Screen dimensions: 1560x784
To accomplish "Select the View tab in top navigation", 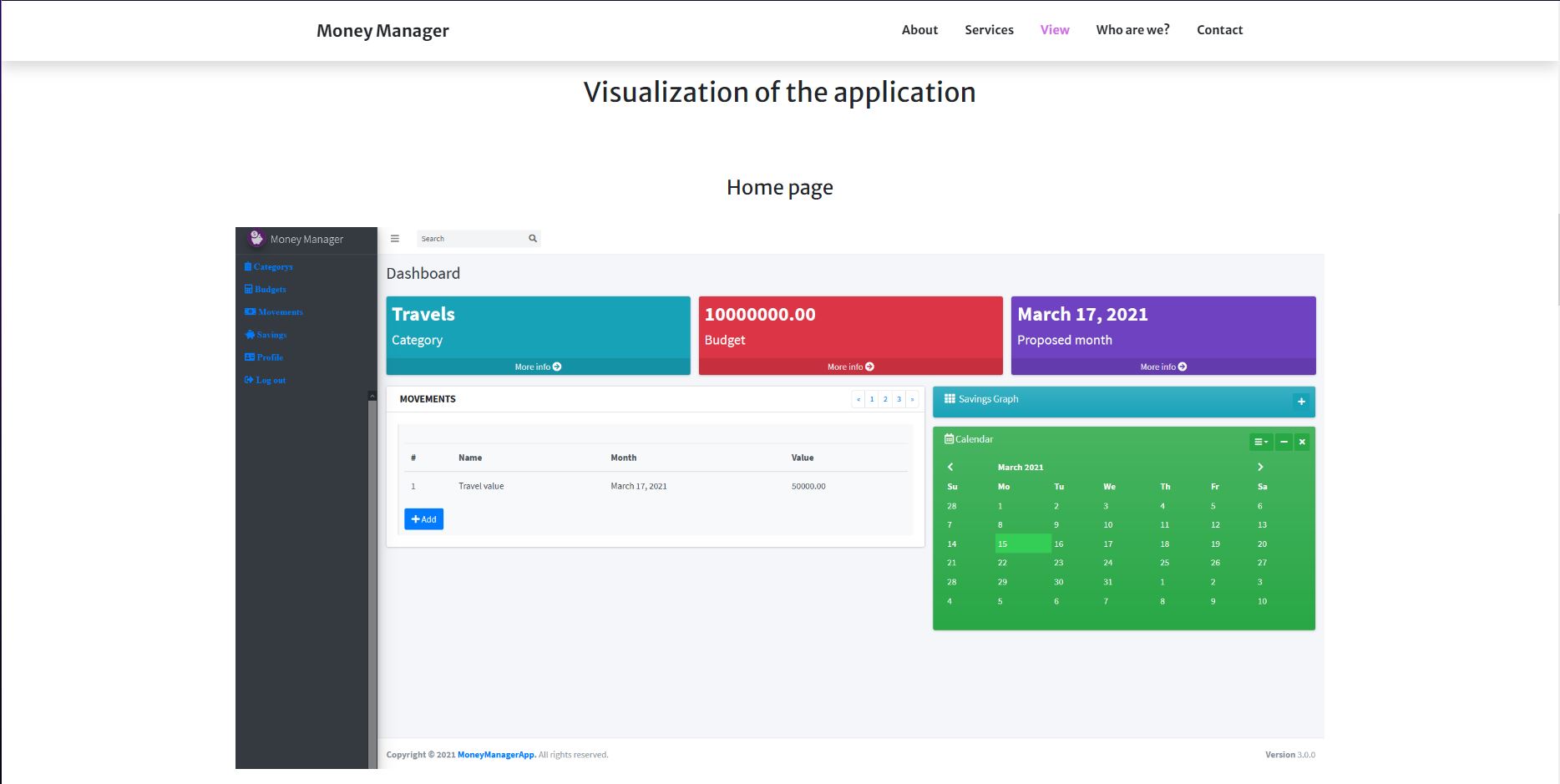I will (x=1055, y=30).
